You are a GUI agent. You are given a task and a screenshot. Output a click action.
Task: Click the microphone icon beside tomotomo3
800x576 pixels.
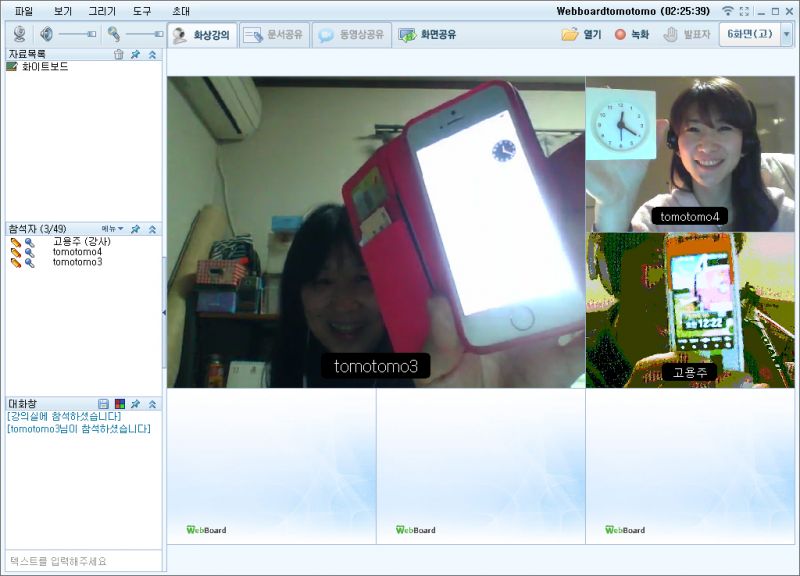point(30,263)
